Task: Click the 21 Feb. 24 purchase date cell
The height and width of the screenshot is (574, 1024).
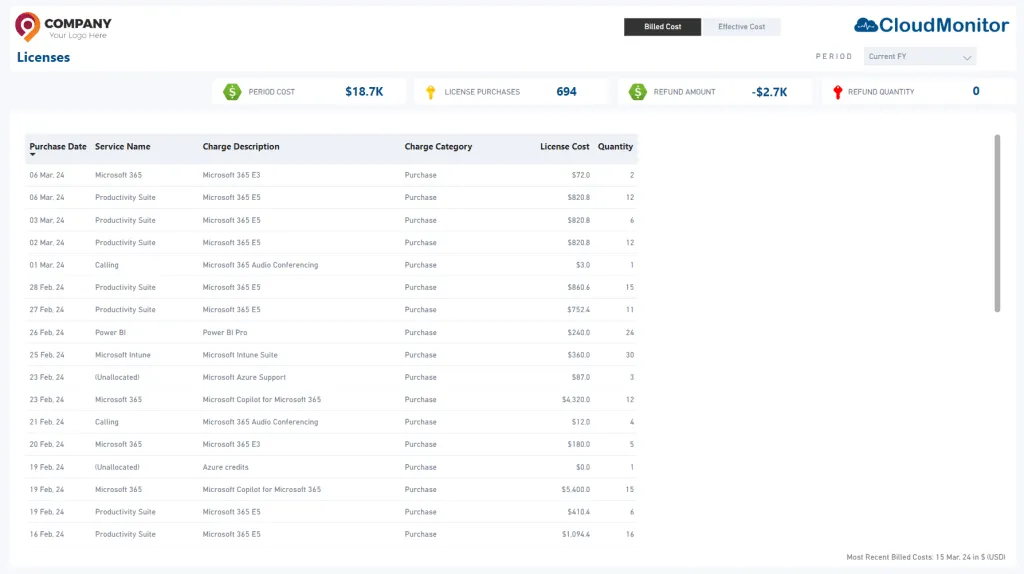Action: click(x=47, y=422)
